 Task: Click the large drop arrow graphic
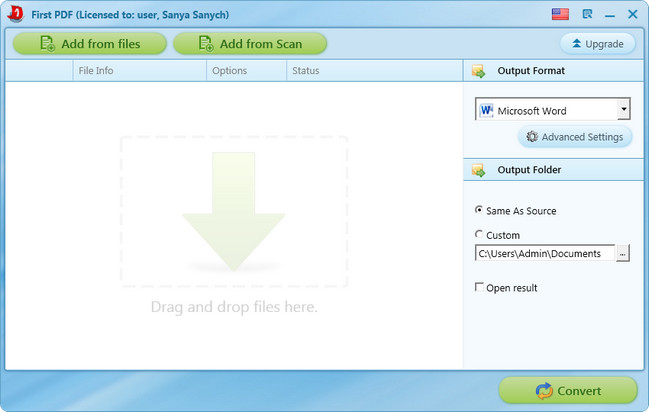click(234, 211)
